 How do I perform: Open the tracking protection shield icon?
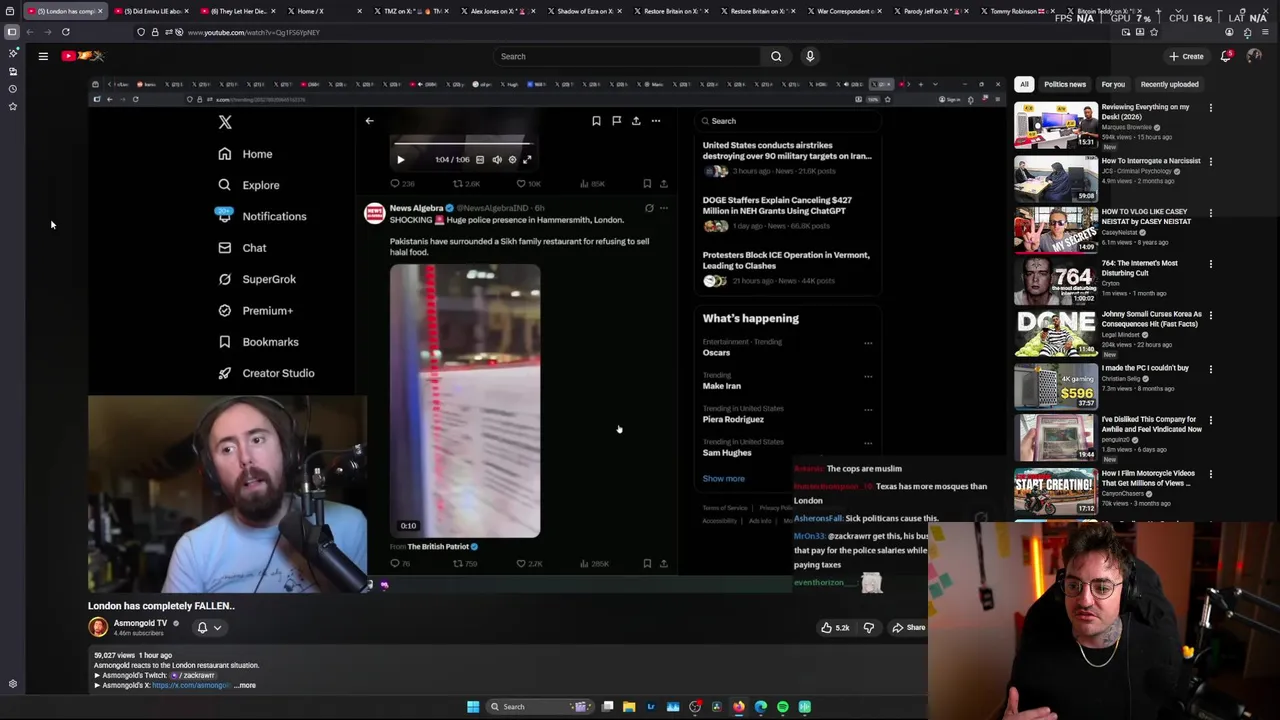tap(141, 32)
